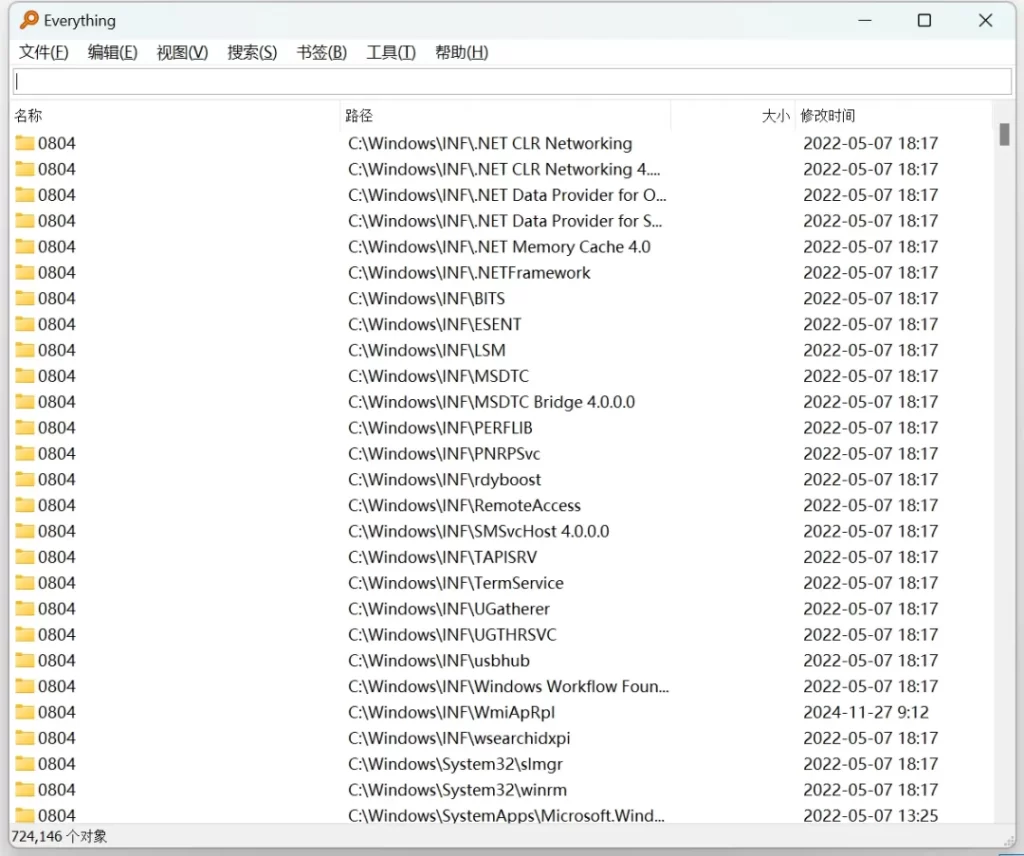This screenshot has width=1024, height=856.
Task: Select folder icon for INF\PERFLIB row
Action: tap(25, 428)
